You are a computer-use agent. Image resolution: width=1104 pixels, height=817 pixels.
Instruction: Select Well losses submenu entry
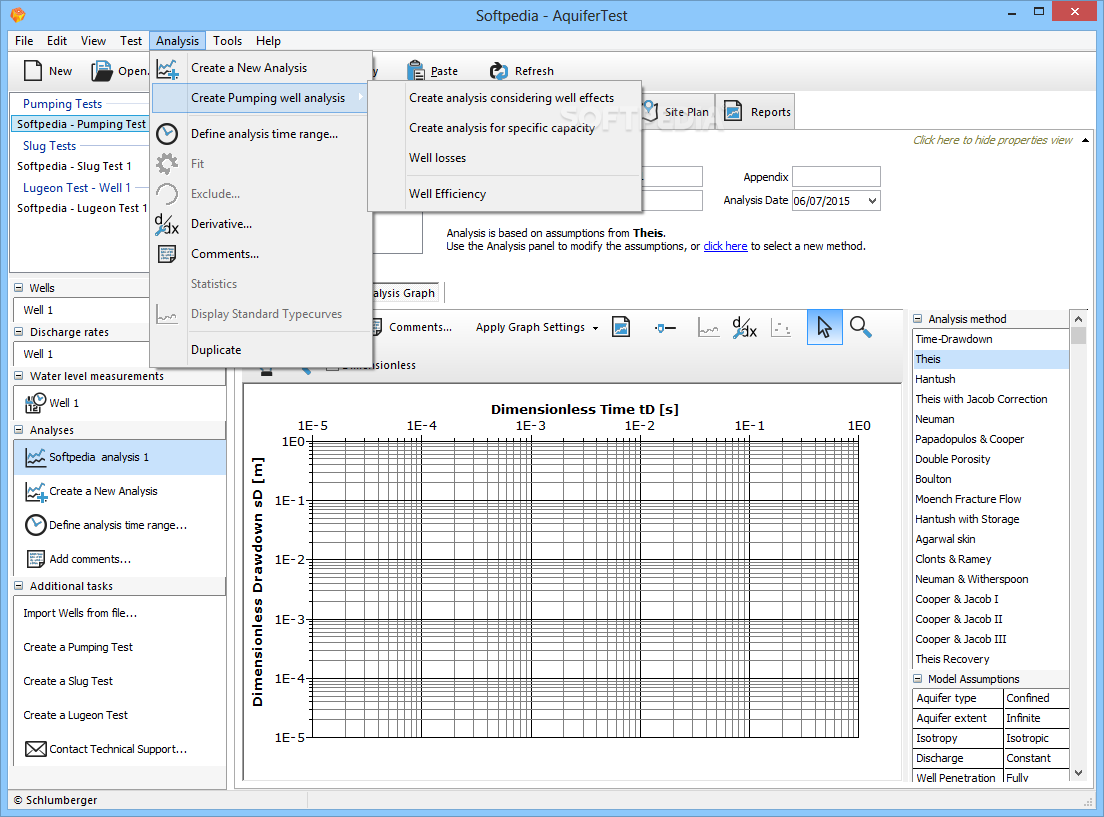(x=437, y=158)
